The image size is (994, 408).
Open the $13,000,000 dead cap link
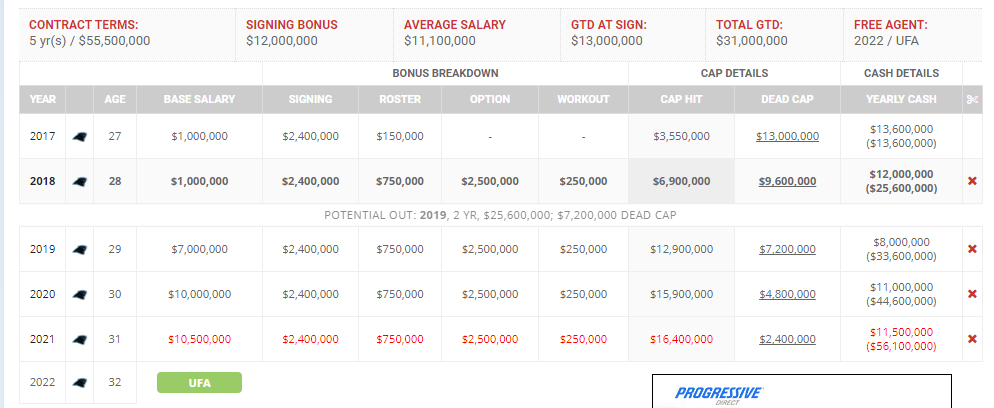(x=787, y=136)
